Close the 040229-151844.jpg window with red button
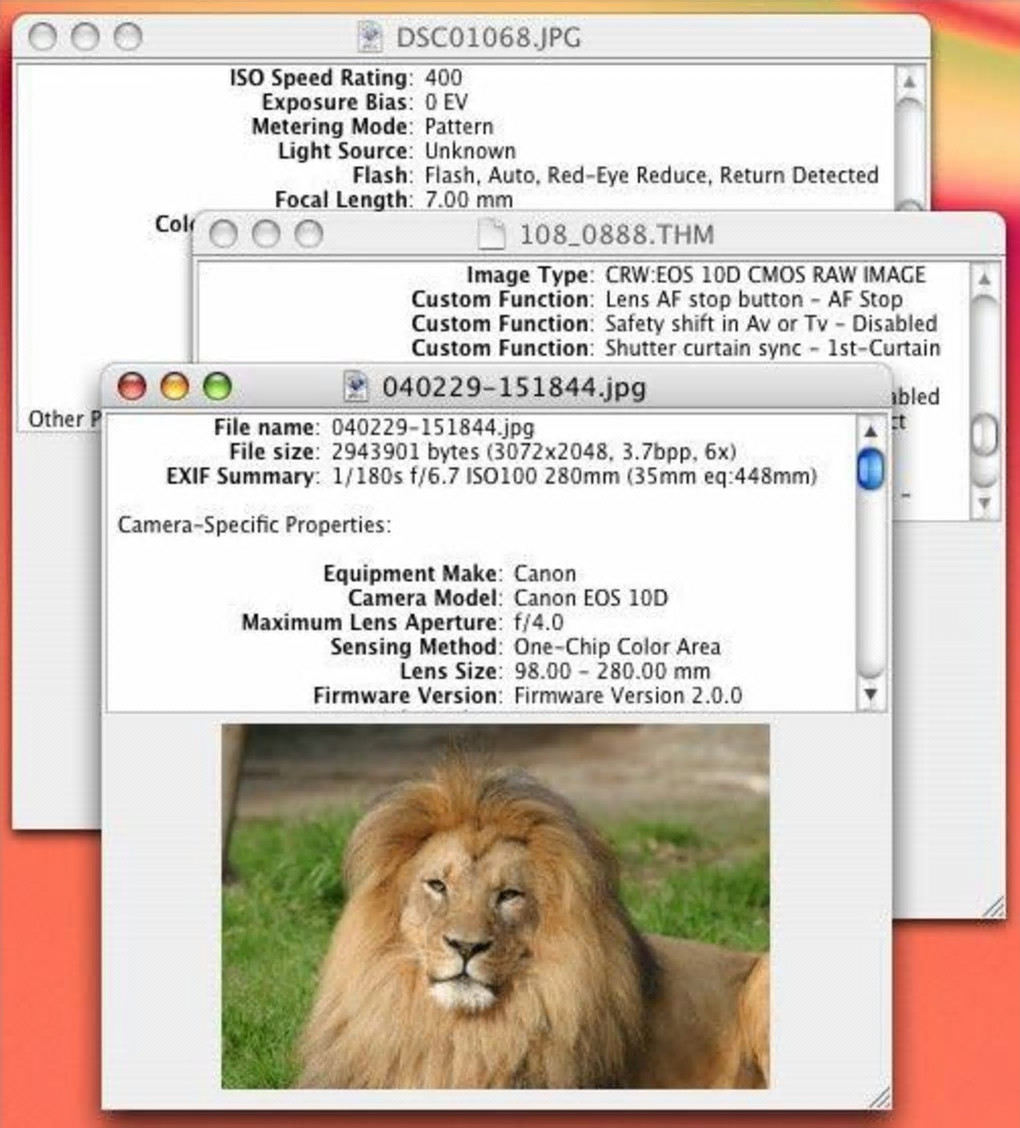The height and width of the screenshot is (1128, 1020). (132, 386)
